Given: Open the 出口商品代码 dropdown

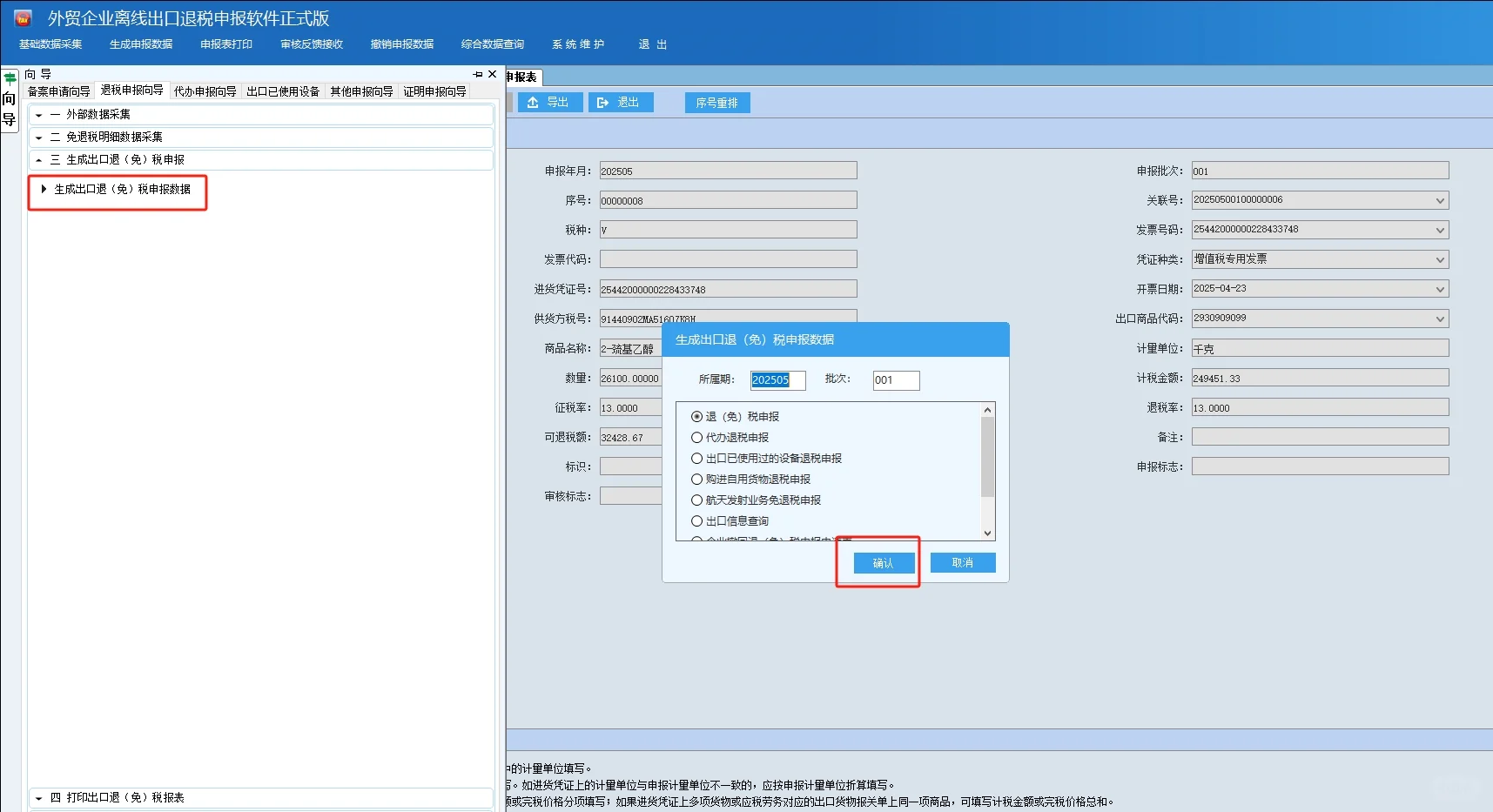Looking at the screenshot, I should (1440, 319).
